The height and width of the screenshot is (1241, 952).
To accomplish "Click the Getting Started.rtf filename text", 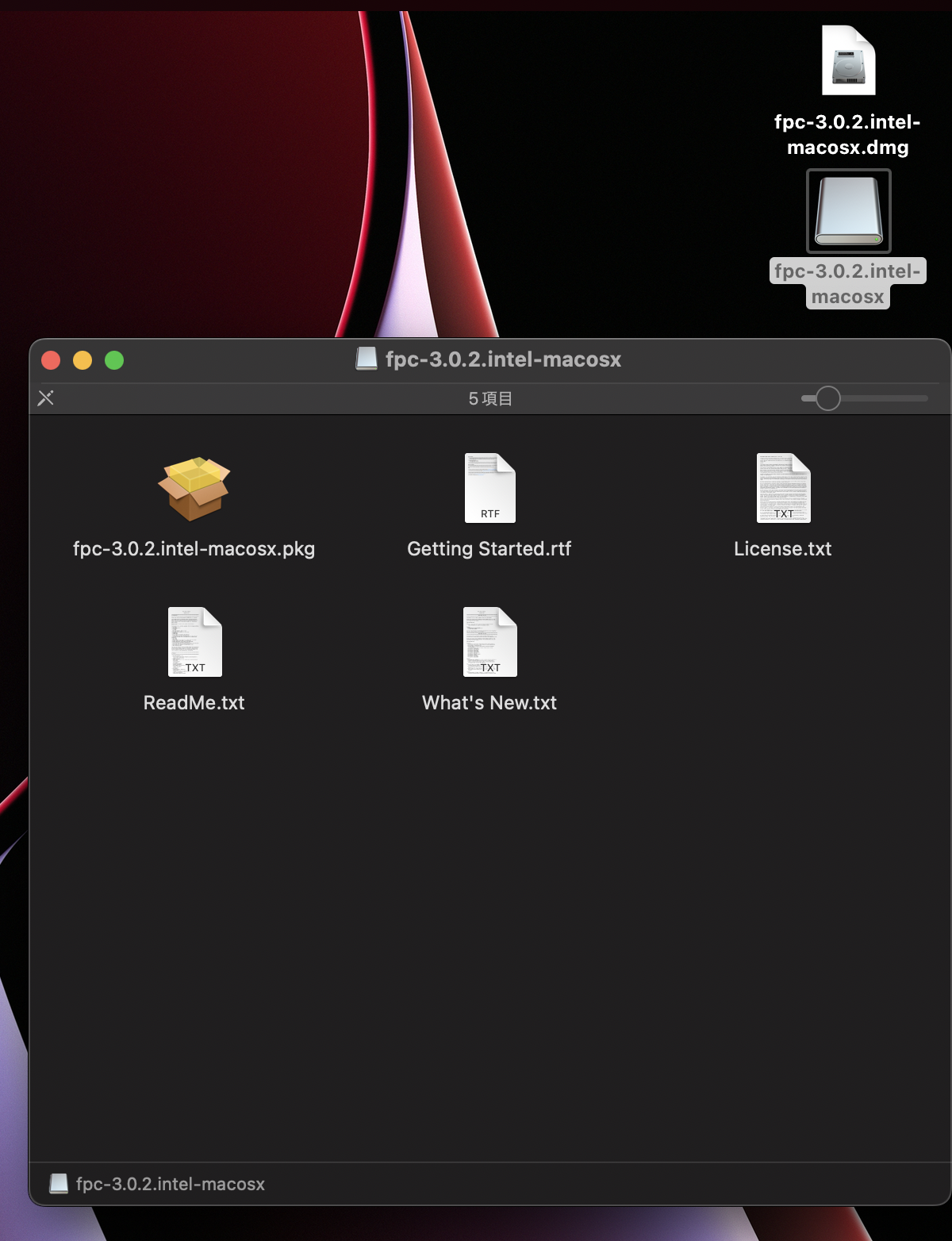I will pos(489,549).
